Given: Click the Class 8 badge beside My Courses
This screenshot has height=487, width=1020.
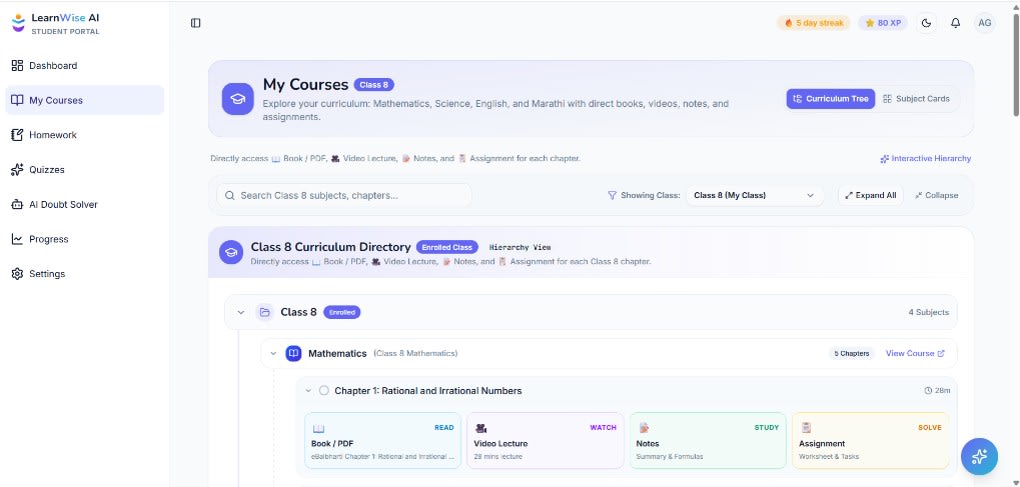Looking at the screenshot, I should pos(374,85).
